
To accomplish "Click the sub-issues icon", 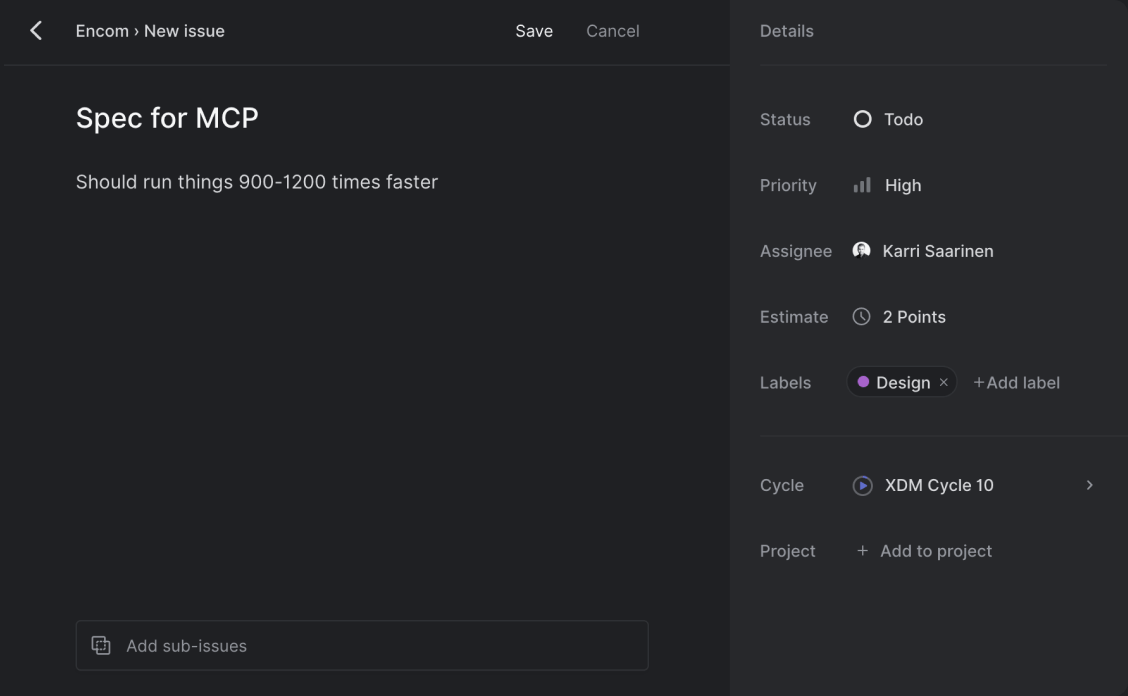I will tap(101, 645).
